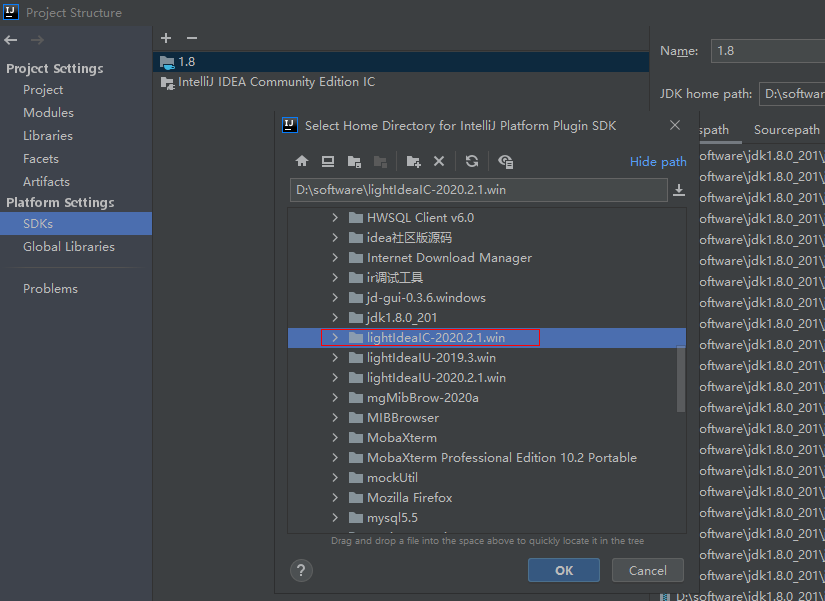825x601 pixels.
Task: Expand the Mozilla Firefox folder
Action: coord(335,498)
